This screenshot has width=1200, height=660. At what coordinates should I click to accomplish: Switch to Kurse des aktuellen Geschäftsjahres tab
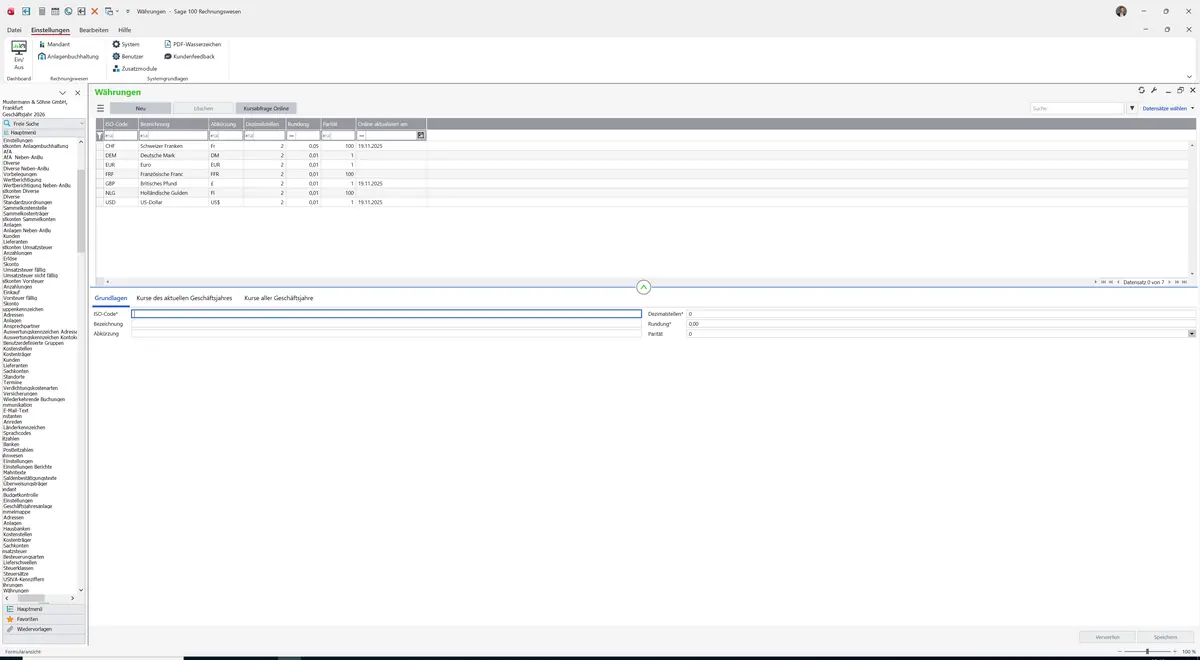click(185, 298)
